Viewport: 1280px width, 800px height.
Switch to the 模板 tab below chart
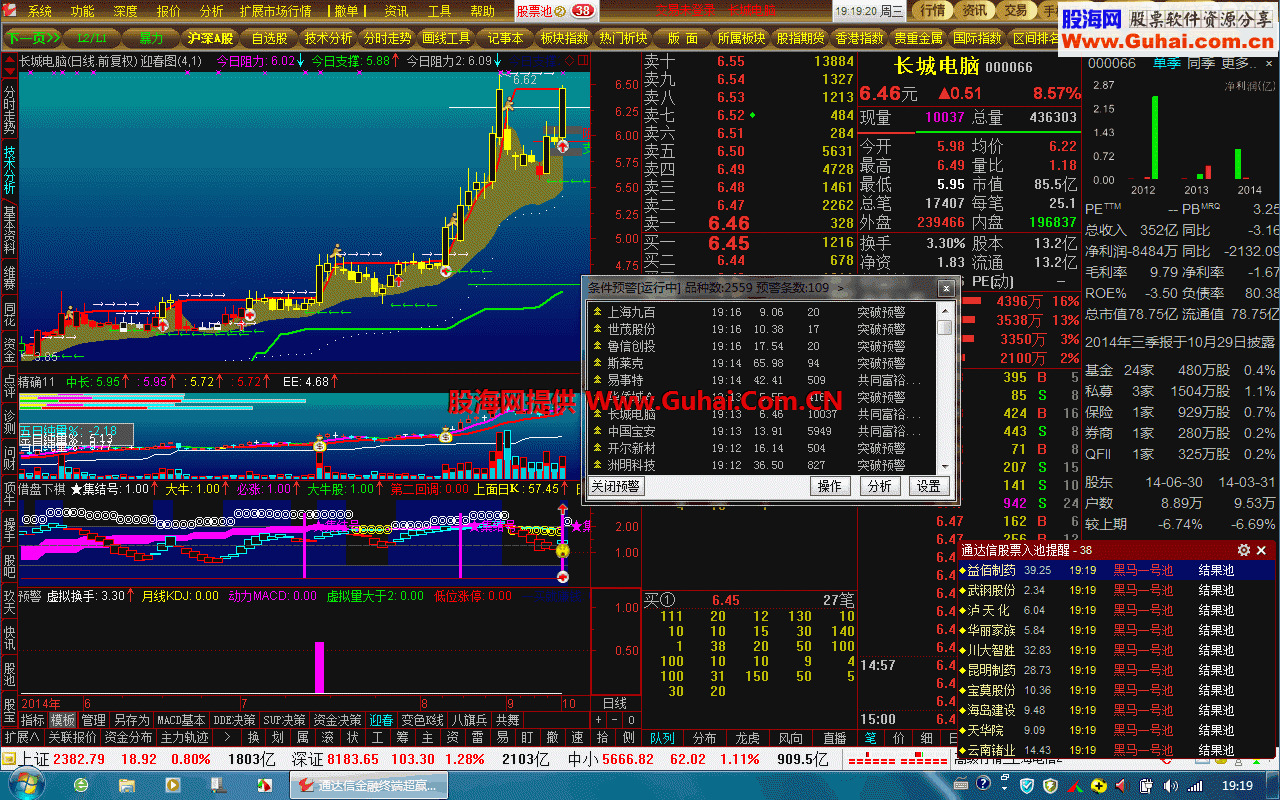pyautogui.click(x=63, y=720)
